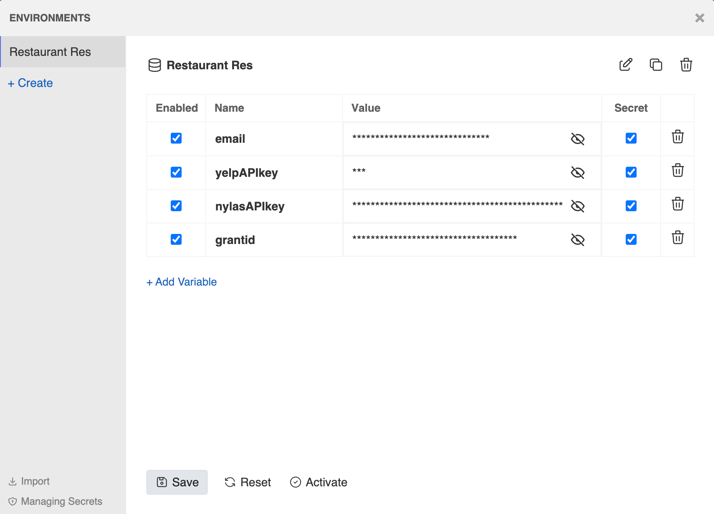Save the environment changes

177,482
